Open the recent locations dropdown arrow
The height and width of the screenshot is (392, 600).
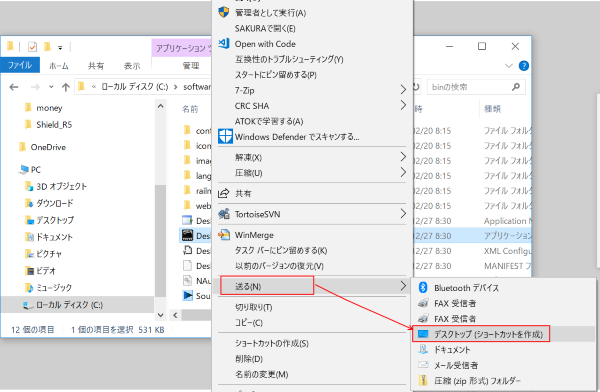[51, 87]
